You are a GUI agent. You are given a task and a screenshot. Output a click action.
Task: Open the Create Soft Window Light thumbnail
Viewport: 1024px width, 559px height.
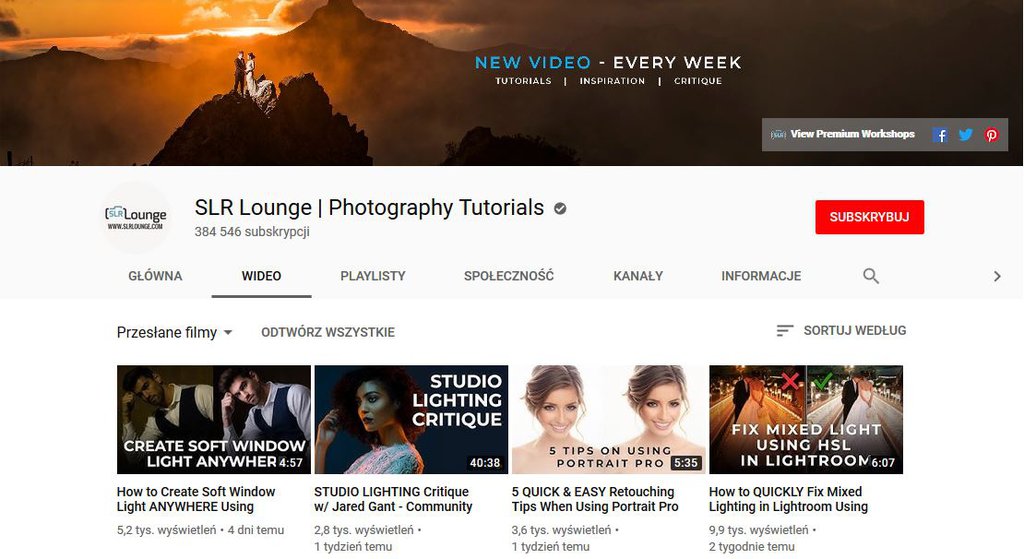tap(214, 419)
